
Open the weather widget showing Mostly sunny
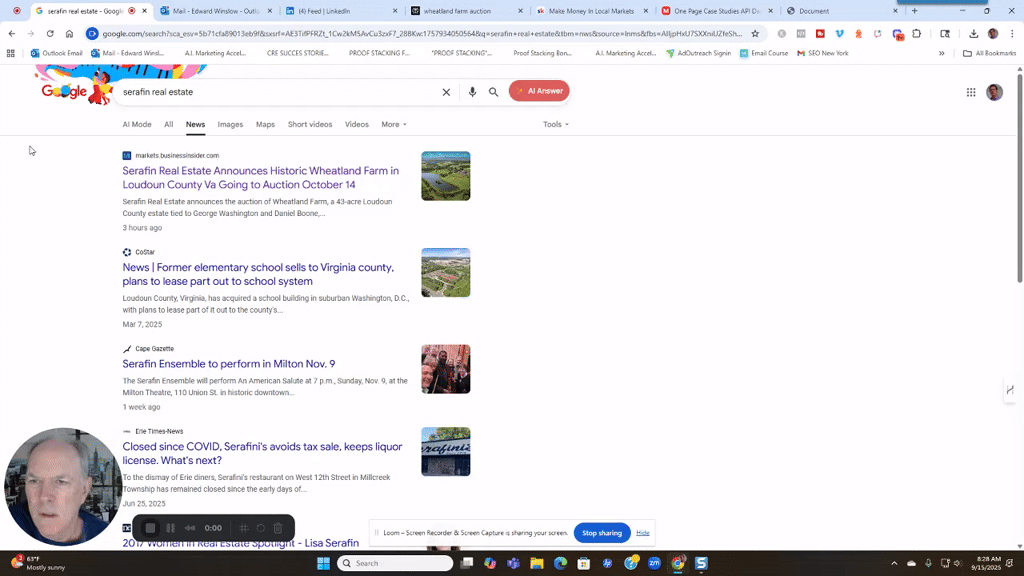pyautogui.click(x=38, y=563)
